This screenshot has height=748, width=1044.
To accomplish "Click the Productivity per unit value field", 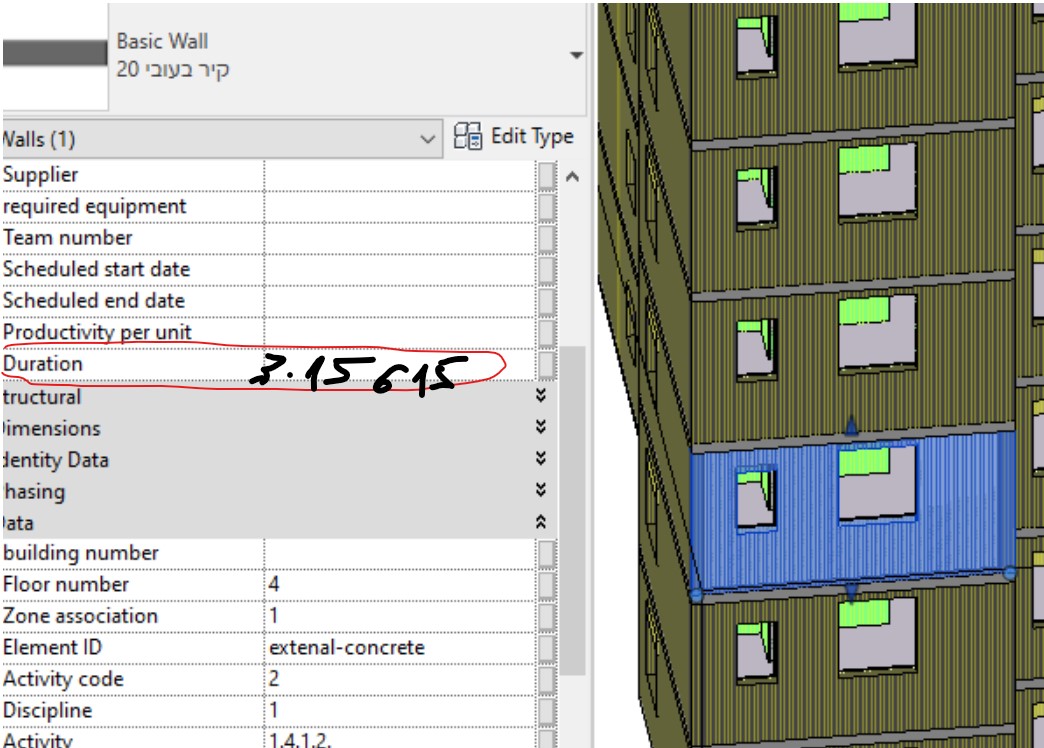I will 399,332.
